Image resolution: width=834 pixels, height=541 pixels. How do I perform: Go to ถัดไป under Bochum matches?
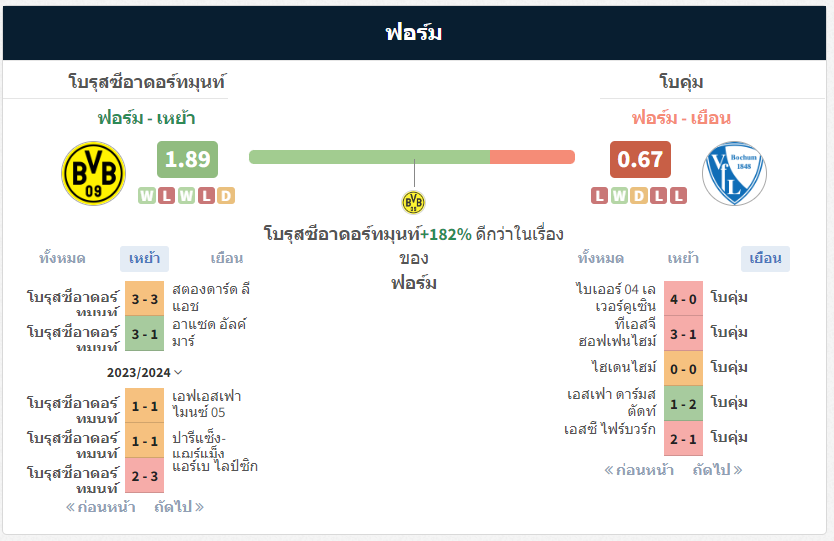(718, 470)
